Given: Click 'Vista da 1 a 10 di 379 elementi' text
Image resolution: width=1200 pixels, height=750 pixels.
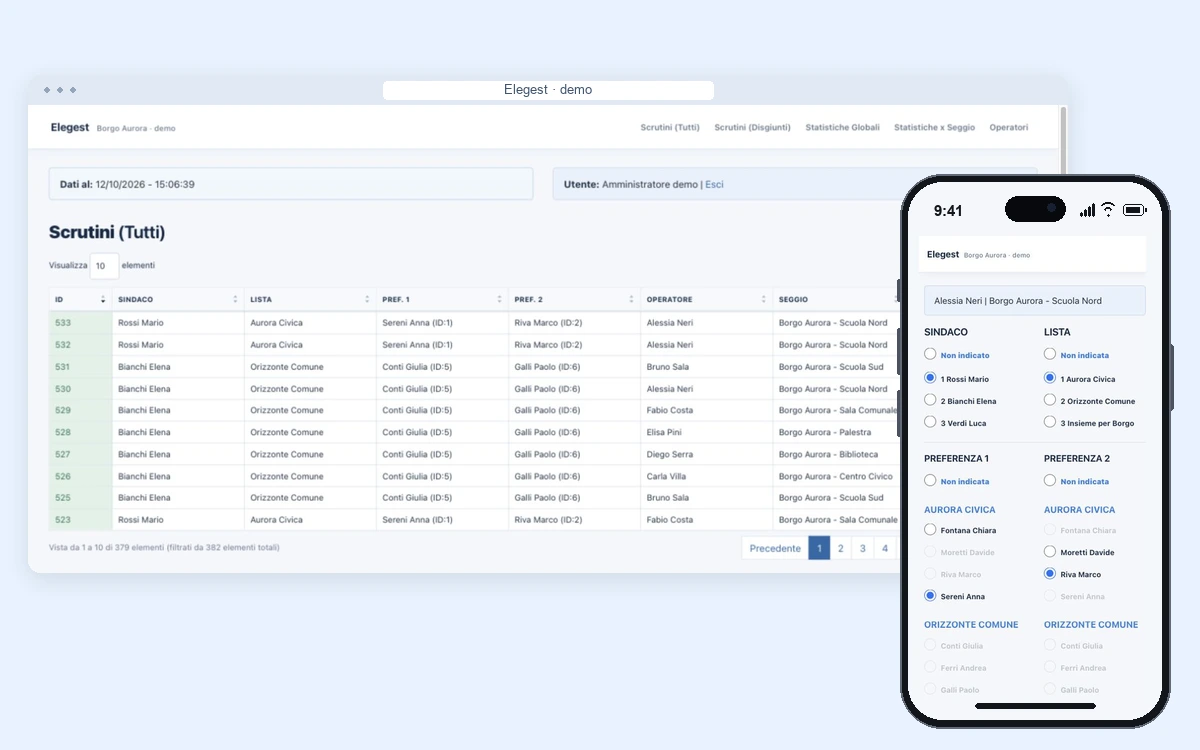Looking at the screenshot, I should pyautogui.click(x=164, y=547).
